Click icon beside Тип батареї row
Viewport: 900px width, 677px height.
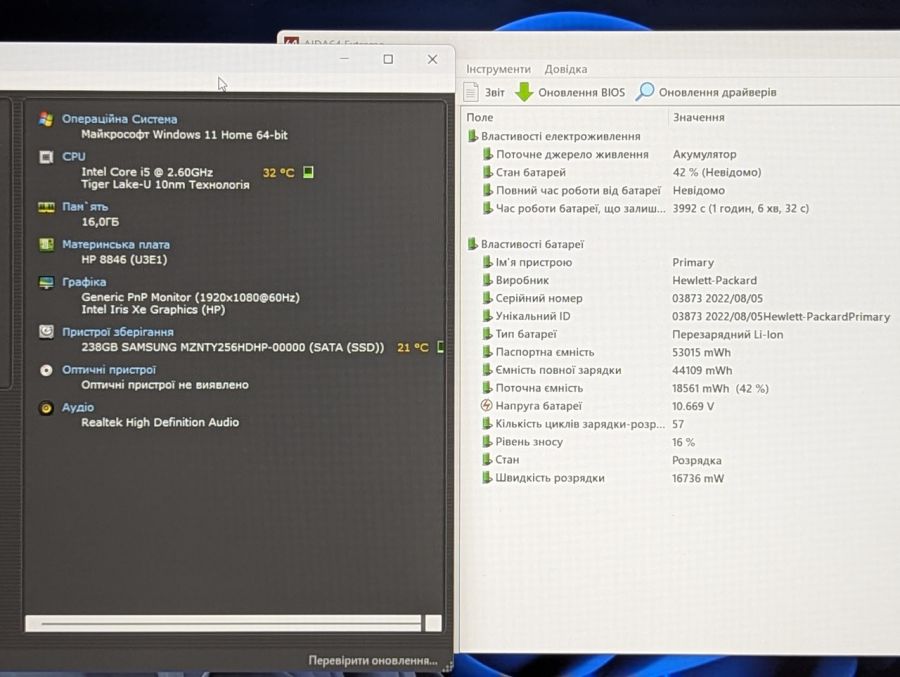pyautogui.click(x=487, y=334)
